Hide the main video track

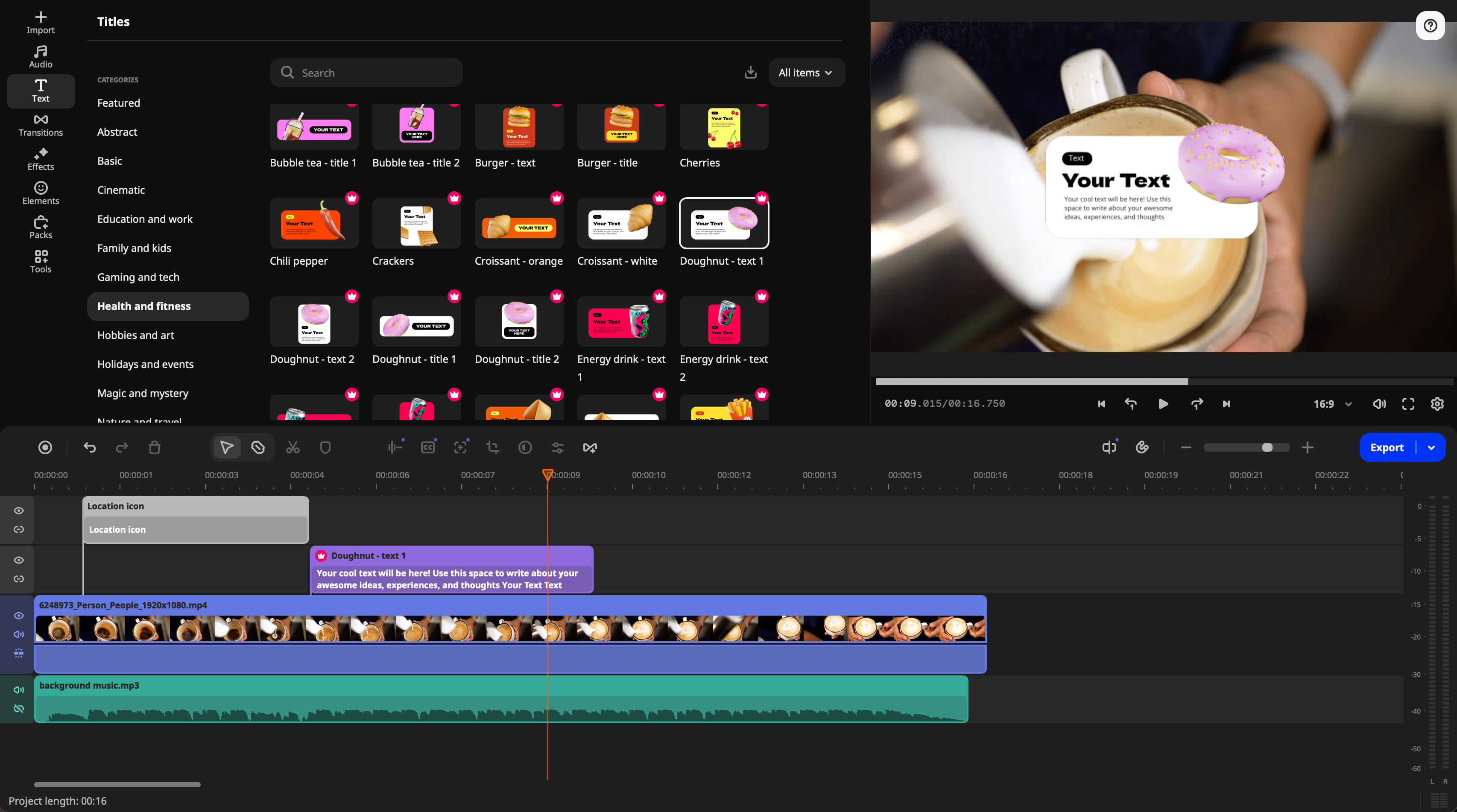19,615
